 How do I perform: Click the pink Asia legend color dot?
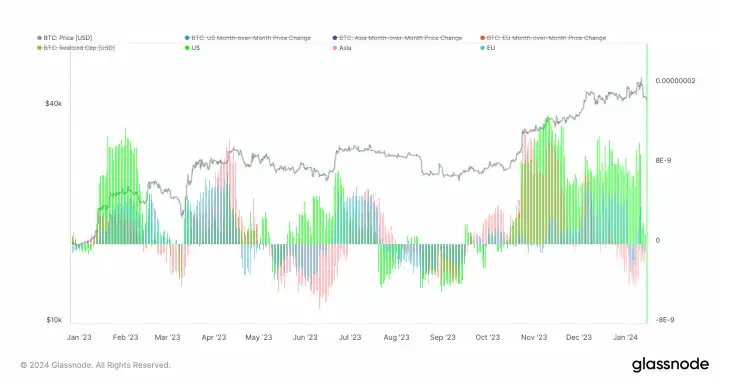[x=335, y=48]
